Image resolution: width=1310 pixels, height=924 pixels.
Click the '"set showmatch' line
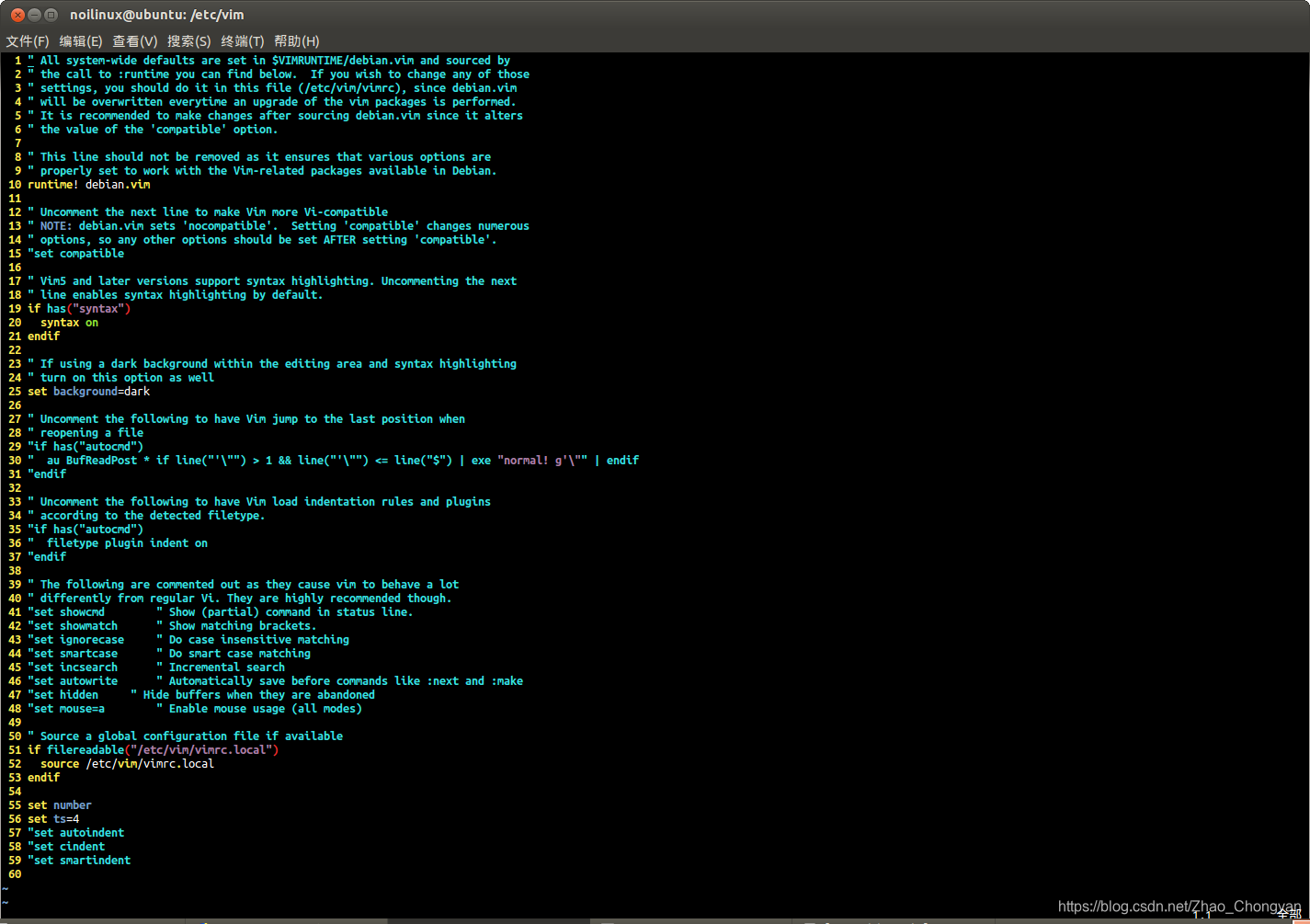click(172, 626)
